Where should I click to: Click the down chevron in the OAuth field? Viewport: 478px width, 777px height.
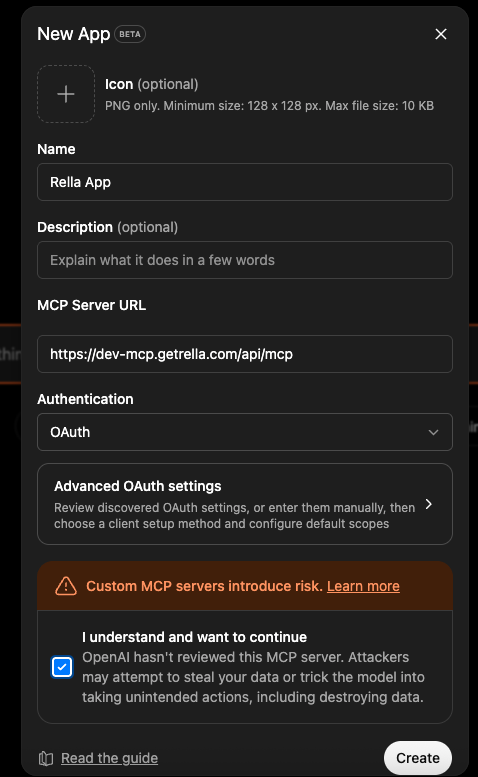click(x=433, y=432)
